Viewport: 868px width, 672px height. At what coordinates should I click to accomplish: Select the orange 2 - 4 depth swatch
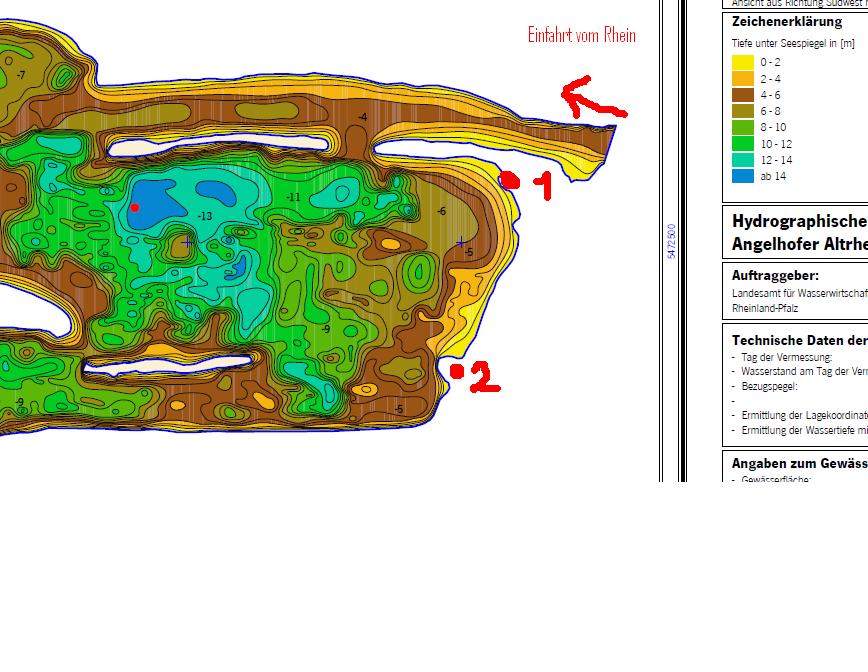[742, 78]
